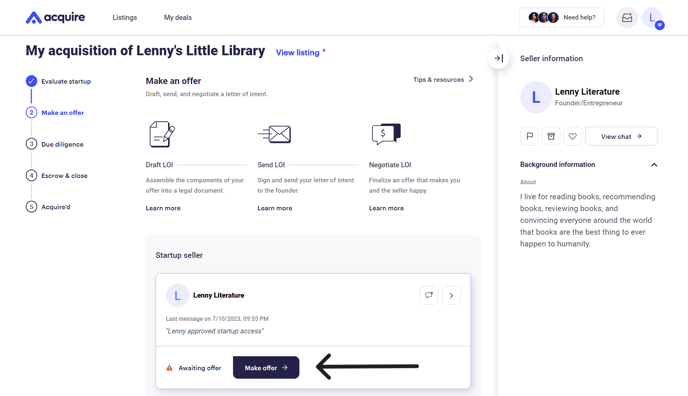Viewport: 688px width, 396px height.
Task: Open chat icon on Lenny Literature card
Action: 429,295
